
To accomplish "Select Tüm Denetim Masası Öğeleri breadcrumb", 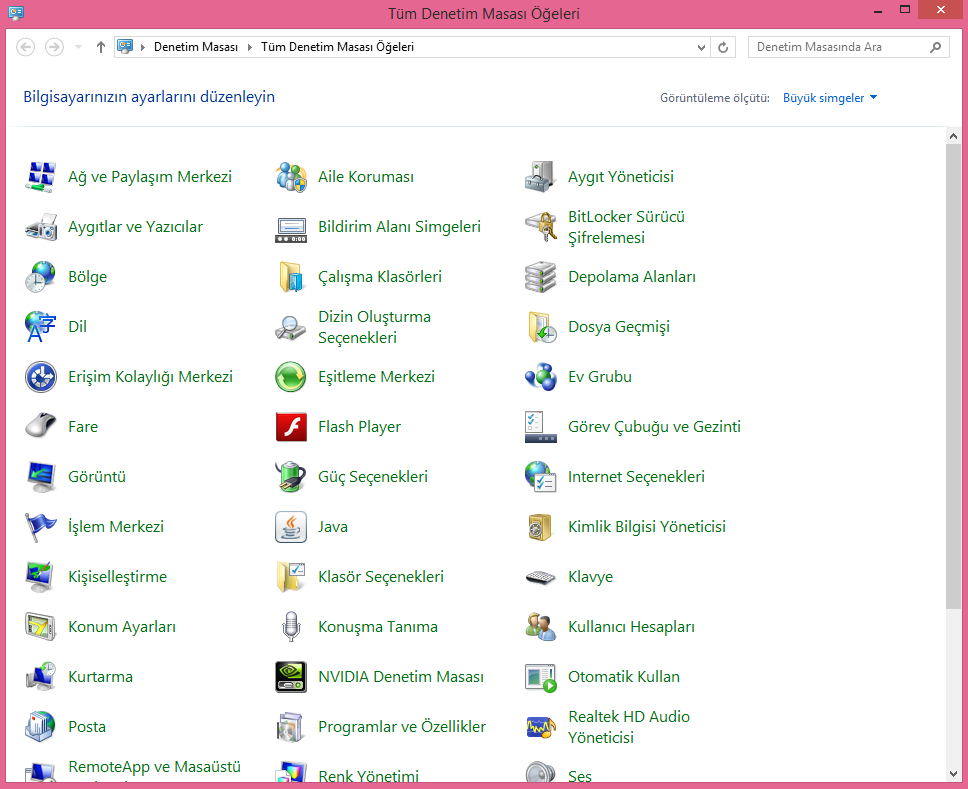I will pos(337,47).
